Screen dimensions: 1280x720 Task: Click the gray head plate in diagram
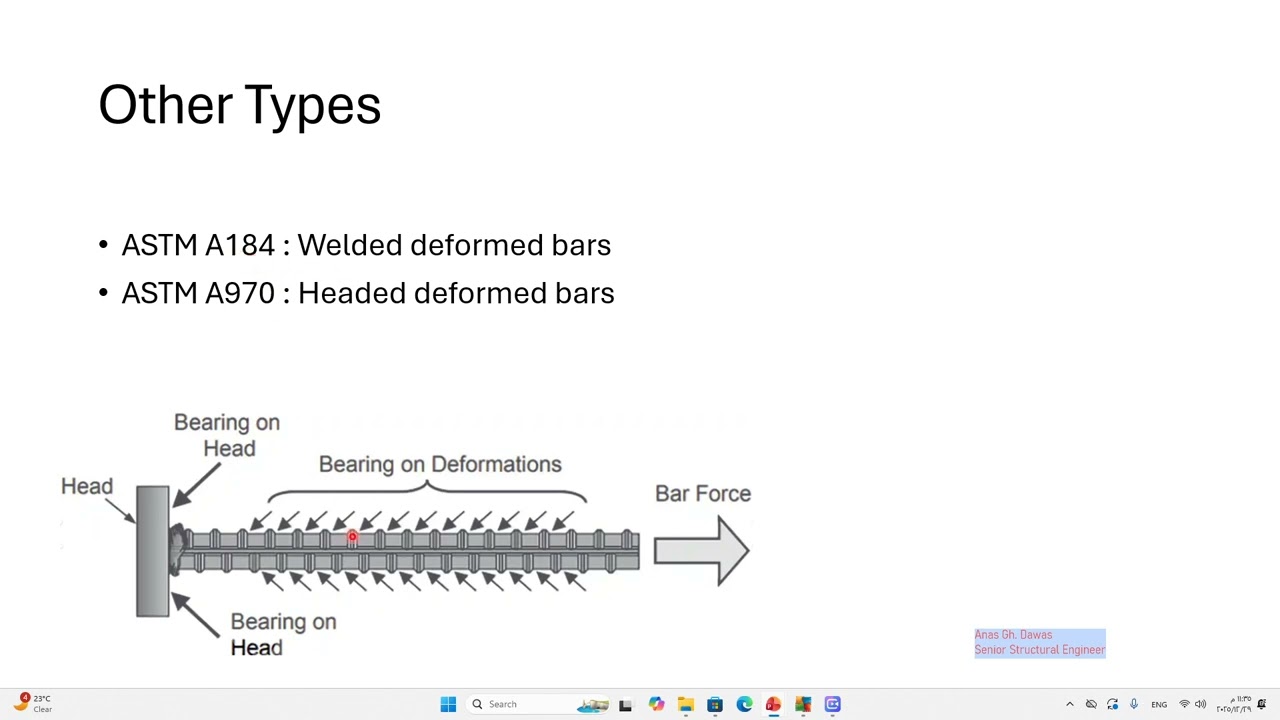coord(153,551)
